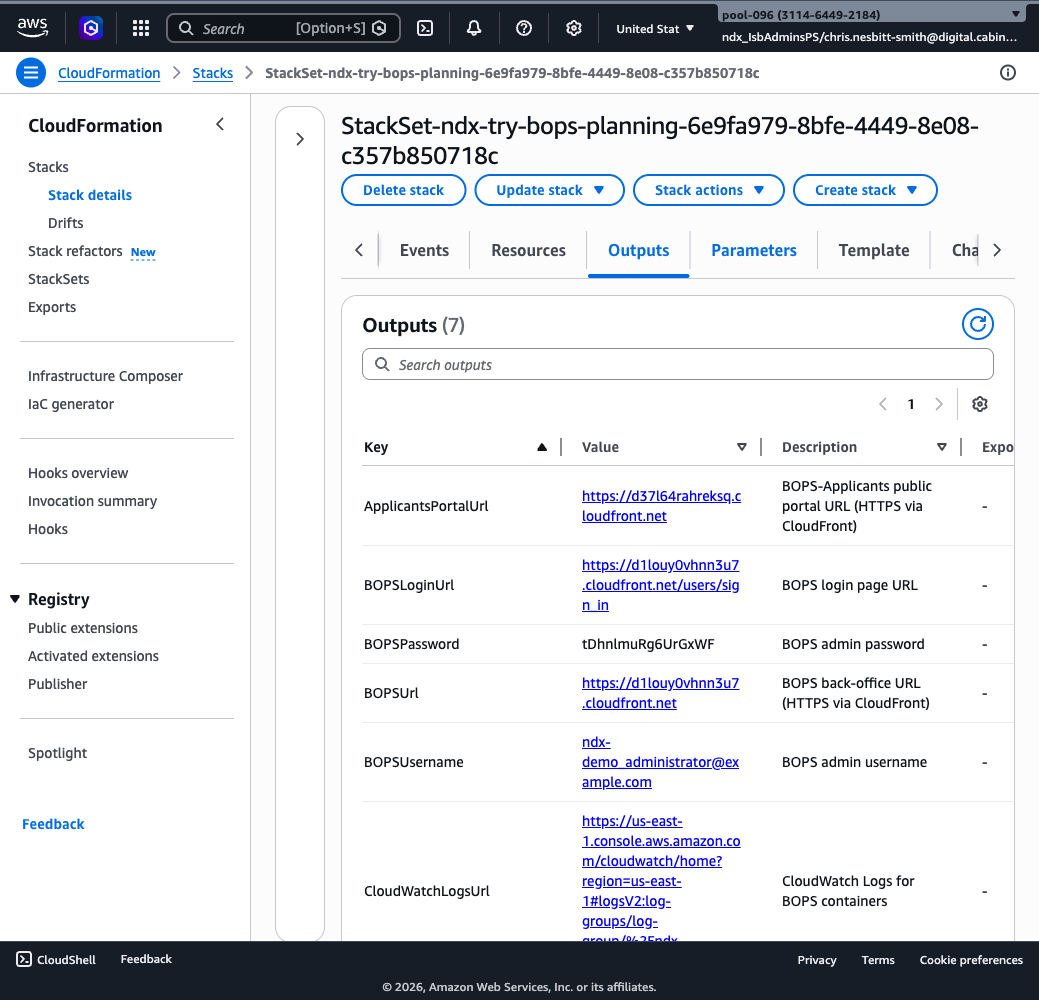
Task: Refresh the Outputs list
Action: click(x=977, y=323)
